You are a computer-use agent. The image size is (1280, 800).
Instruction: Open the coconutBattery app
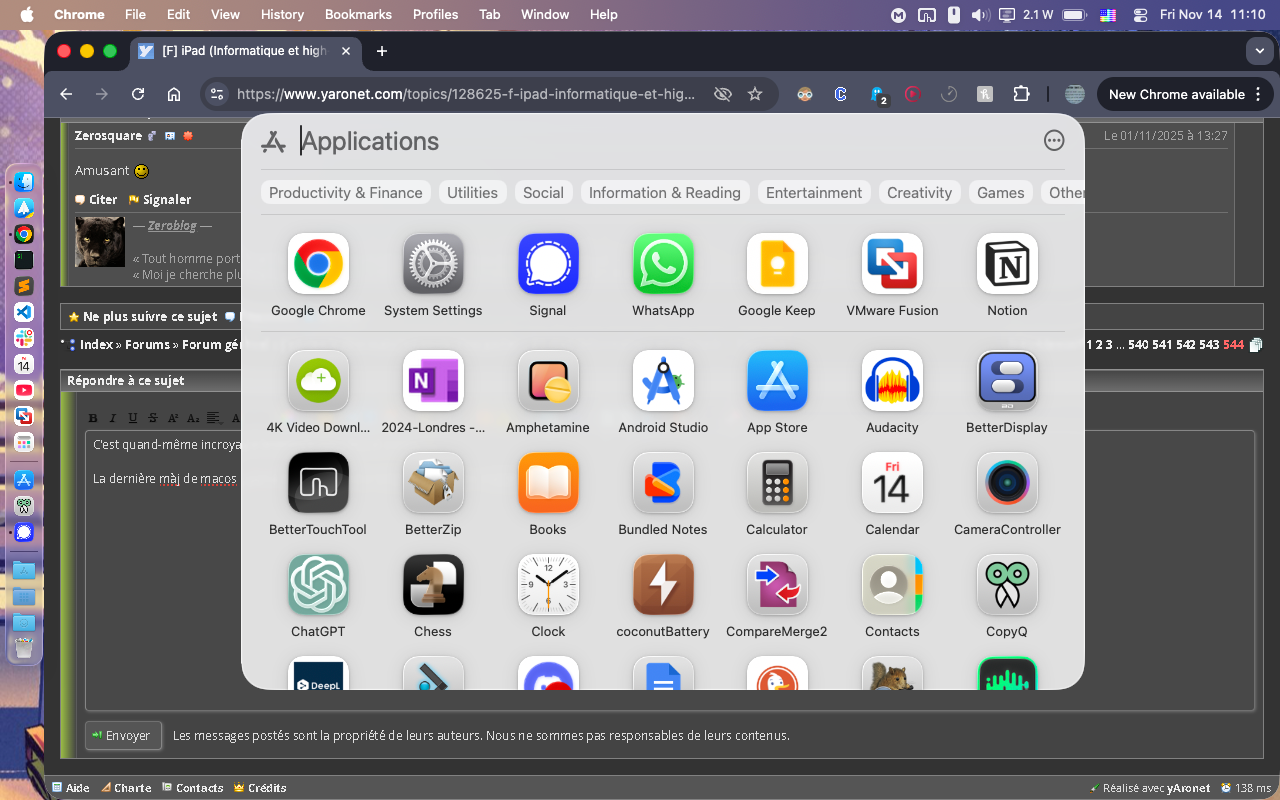(x=663, y=585)
